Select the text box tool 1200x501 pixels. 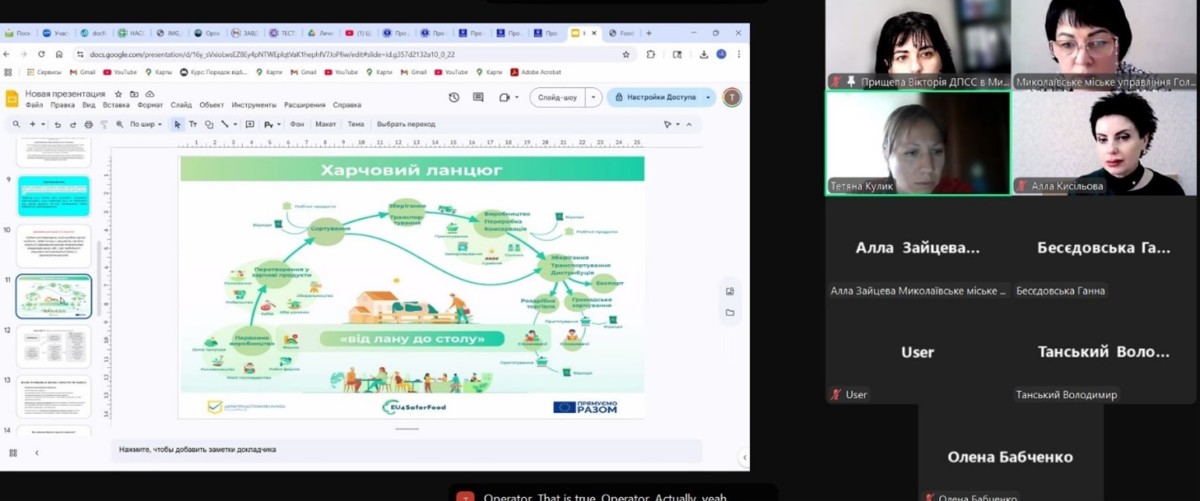point(193,124)
